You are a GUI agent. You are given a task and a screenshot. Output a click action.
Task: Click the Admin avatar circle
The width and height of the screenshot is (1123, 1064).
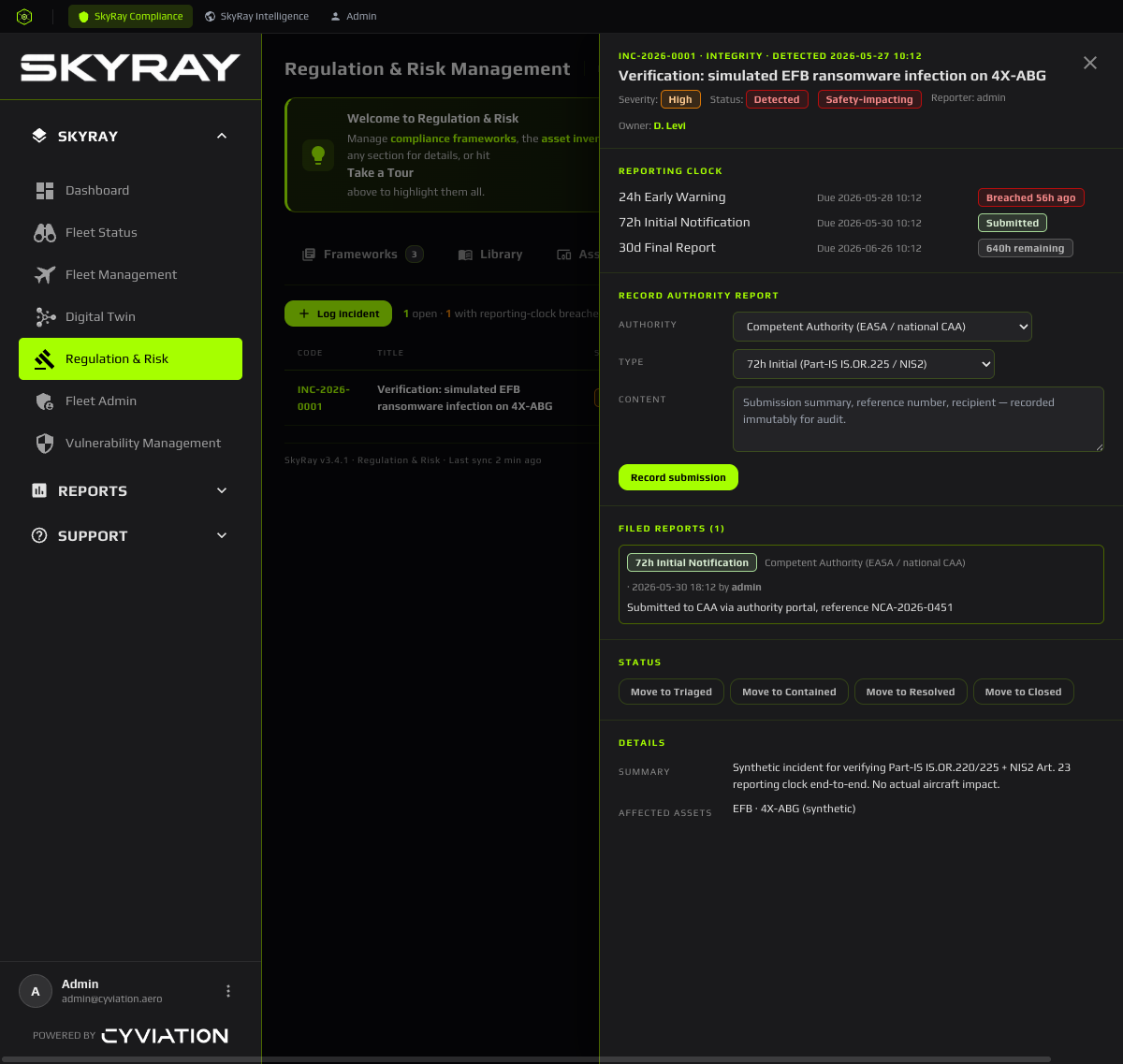(x=36, y=991)
